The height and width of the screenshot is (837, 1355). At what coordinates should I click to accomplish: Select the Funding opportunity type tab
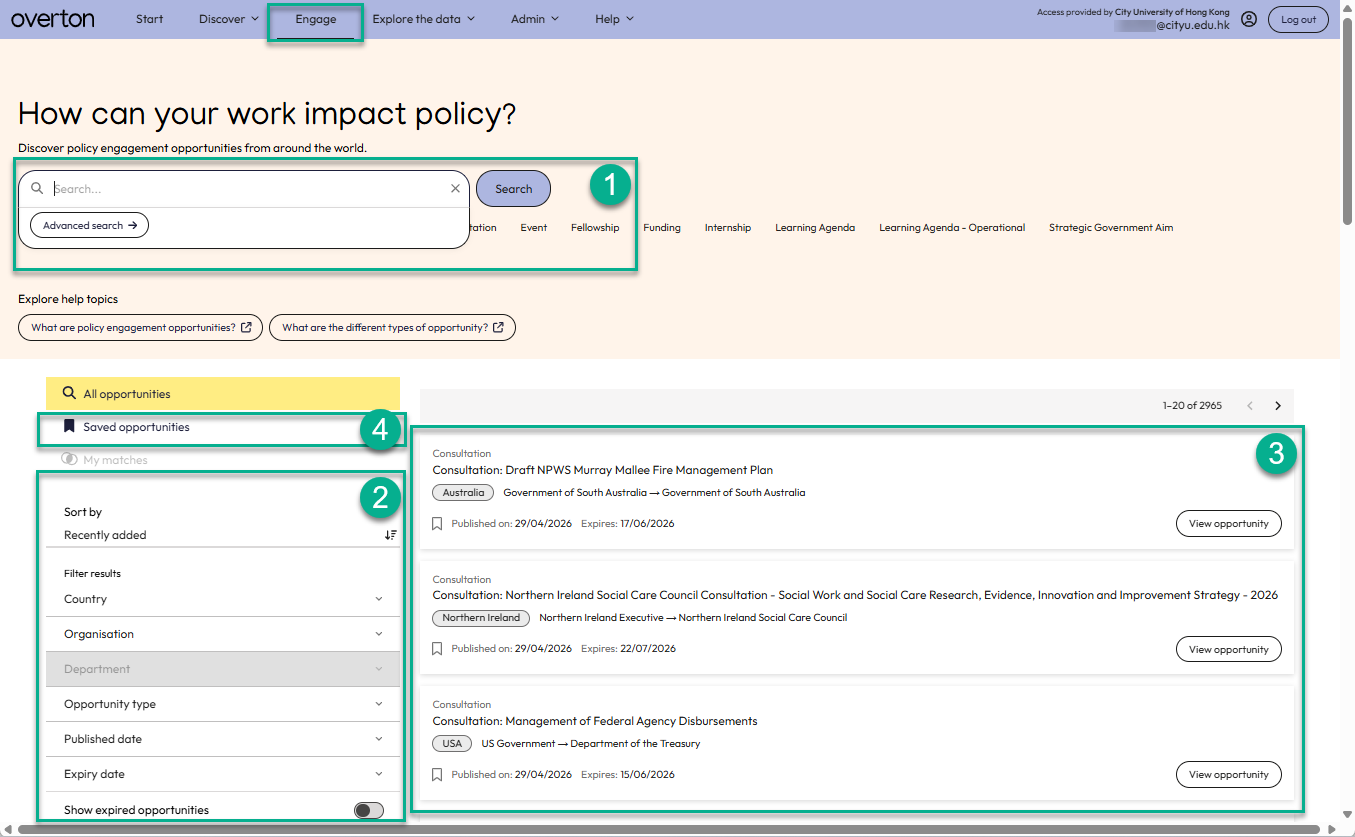point(662,228)
